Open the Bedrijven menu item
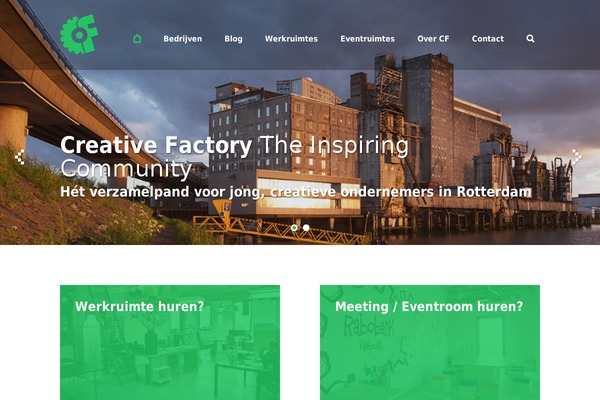Viewport: 600px width, 400px height. (x=183, y=39)
